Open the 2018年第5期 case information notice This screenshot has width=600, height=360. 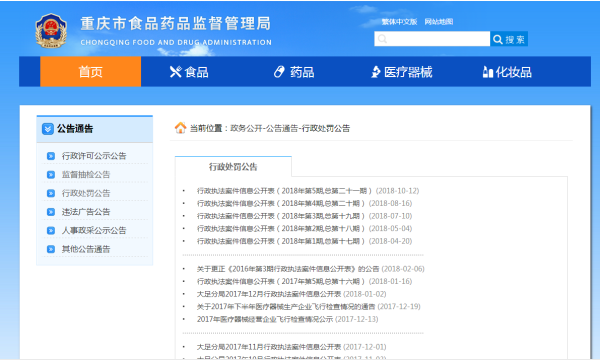[284, 191]
